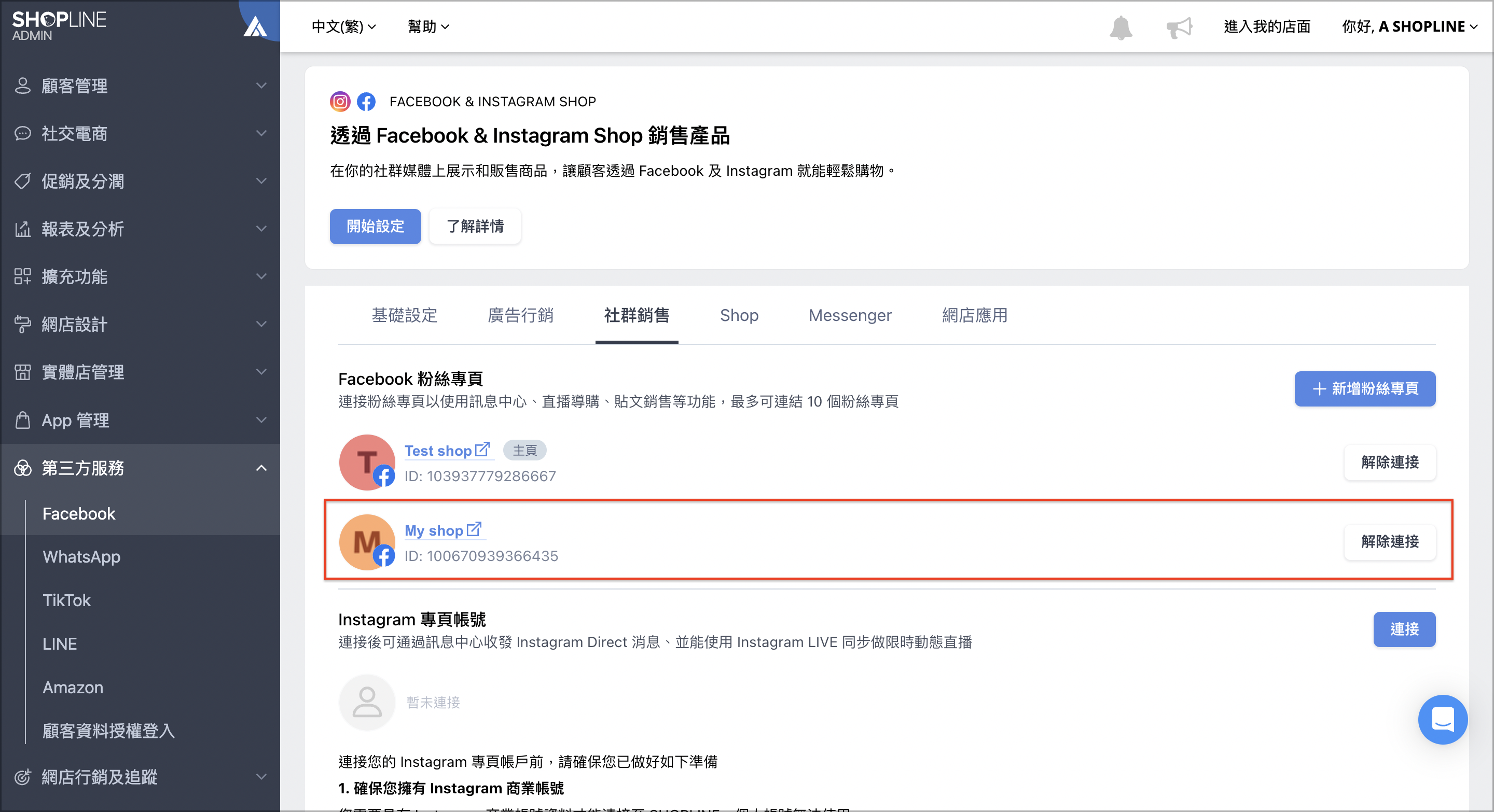
Task: Expand the 報表及分析 sidebar section
Action: (140, 229)
